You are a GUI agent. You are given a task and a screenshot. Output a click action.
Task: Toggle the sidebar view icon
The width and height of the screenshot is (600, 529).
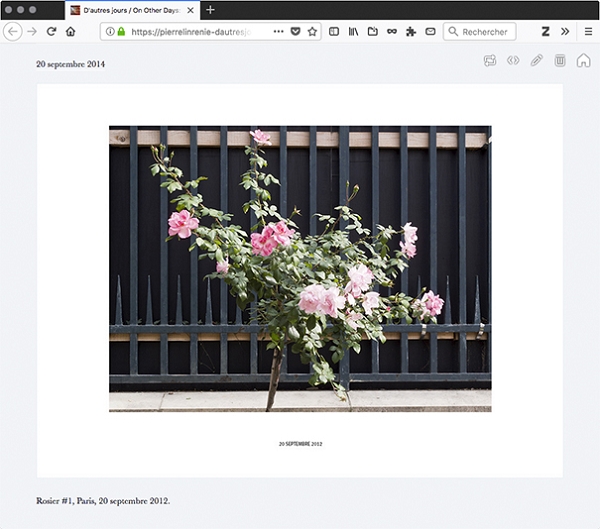point(334,32)
